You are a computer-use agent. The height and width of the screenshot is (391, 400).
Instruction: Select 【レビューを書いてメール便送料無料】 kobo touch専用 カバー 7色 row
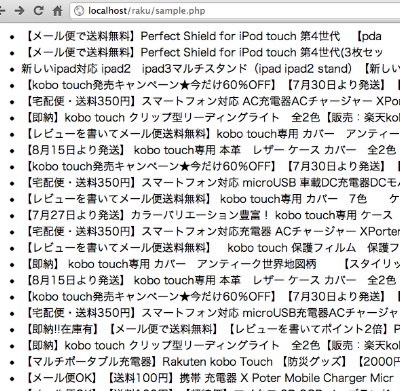pos(213,199)
